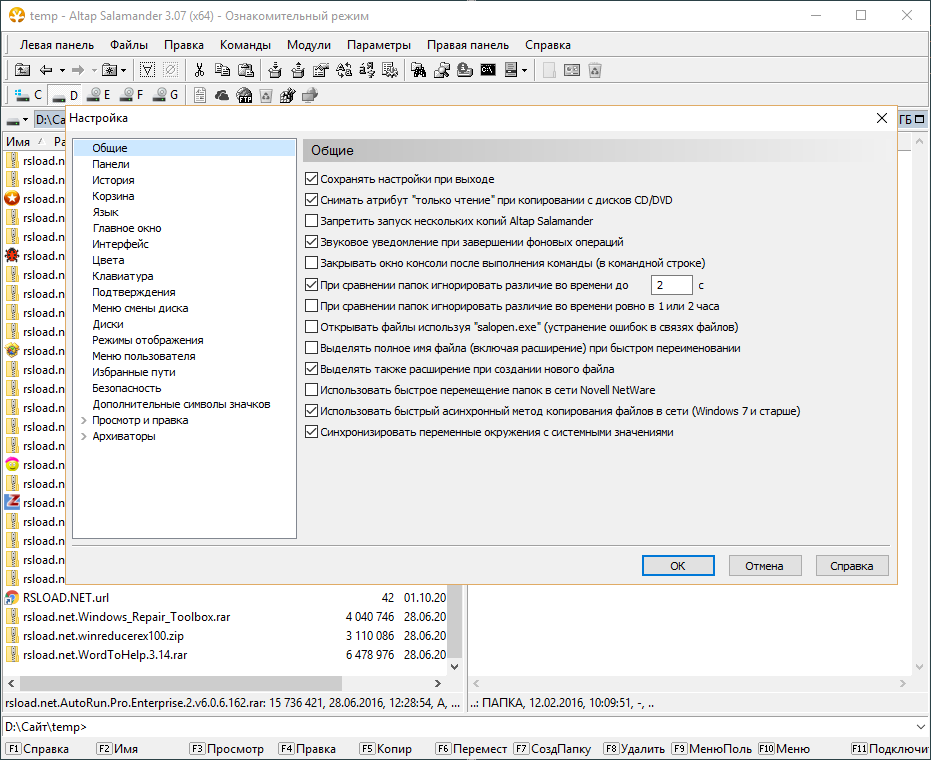Screen dimensions: 931x760
Task: Open the 'Модули' menu
Action: point(309,45)
